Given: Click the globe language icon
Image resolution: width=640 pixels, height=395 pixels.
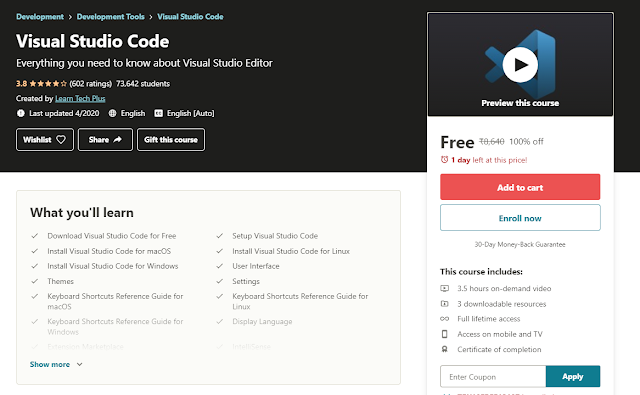Looking at the screenshot, I should click(x=112, y=113).
